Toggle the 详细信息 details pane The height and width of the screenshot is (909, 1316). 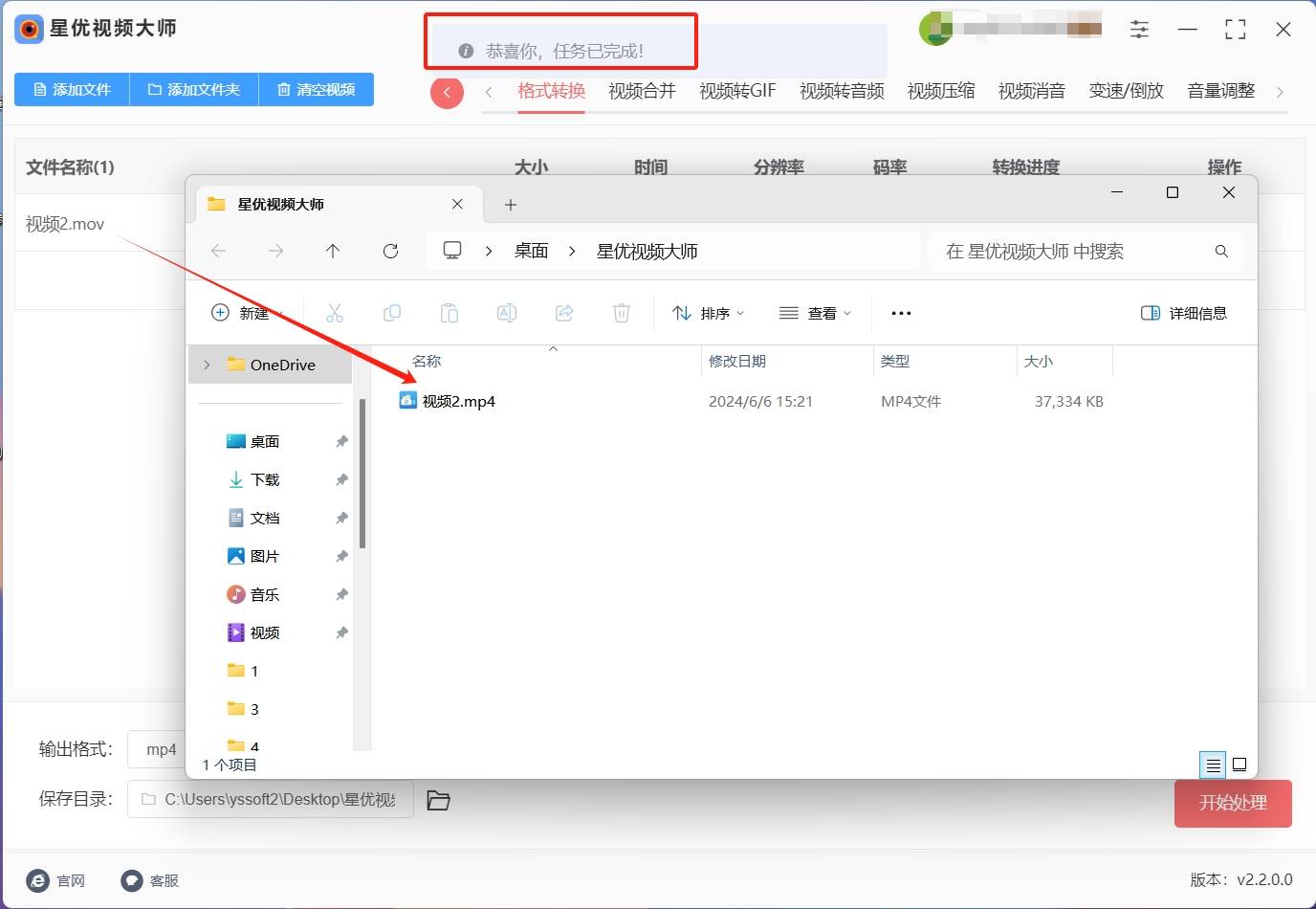[1184, 313]
